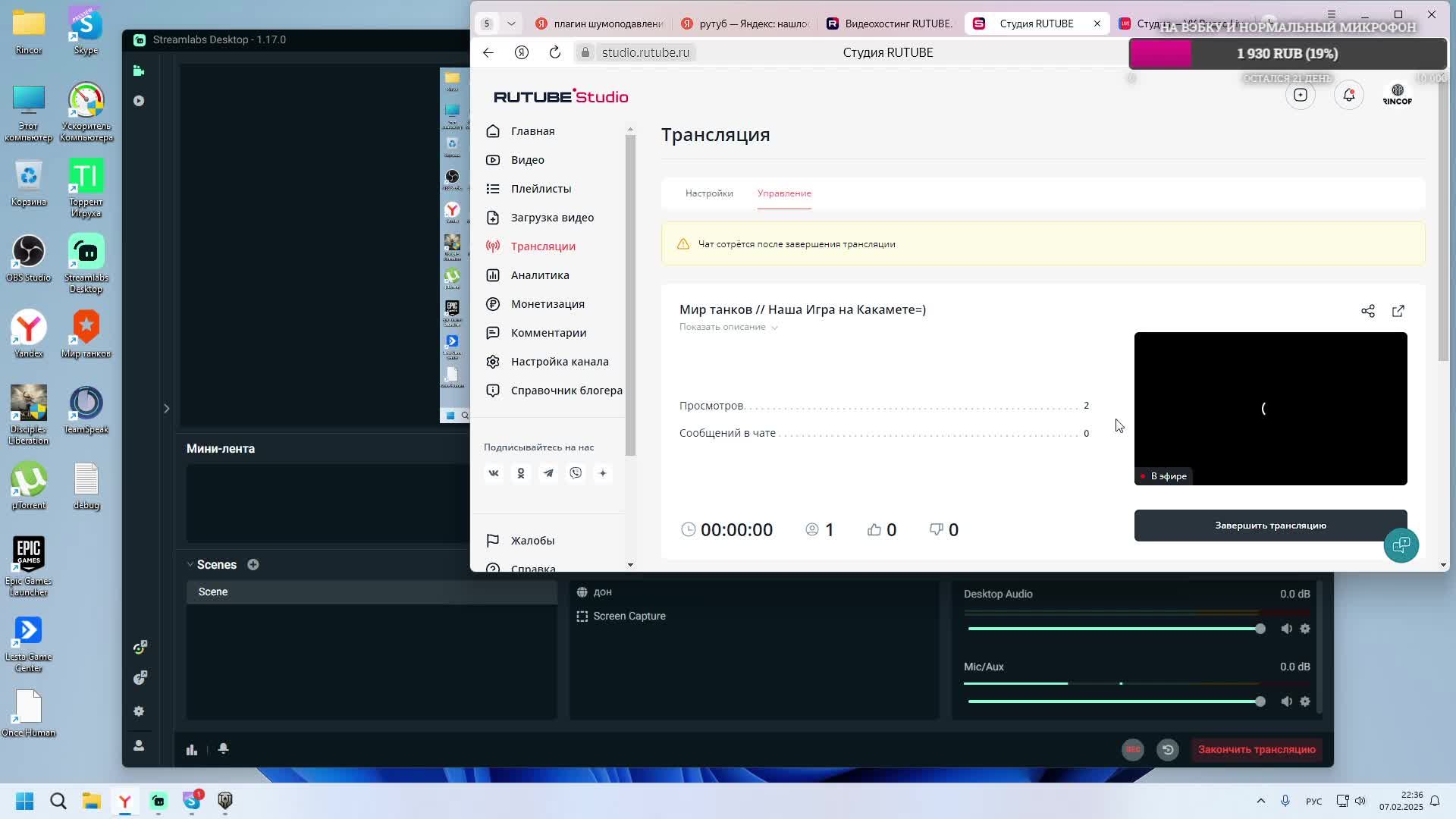Add a new scene with the plus icon
Viewport: 1456px width, 819px height.
coord(253,565)
